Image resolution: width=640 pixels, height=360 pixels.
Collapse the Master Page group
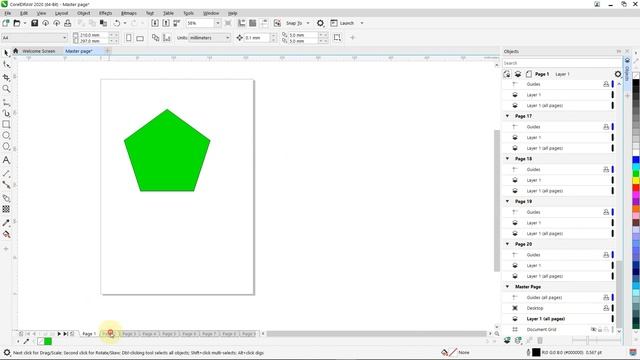click(x=507, y=287)
